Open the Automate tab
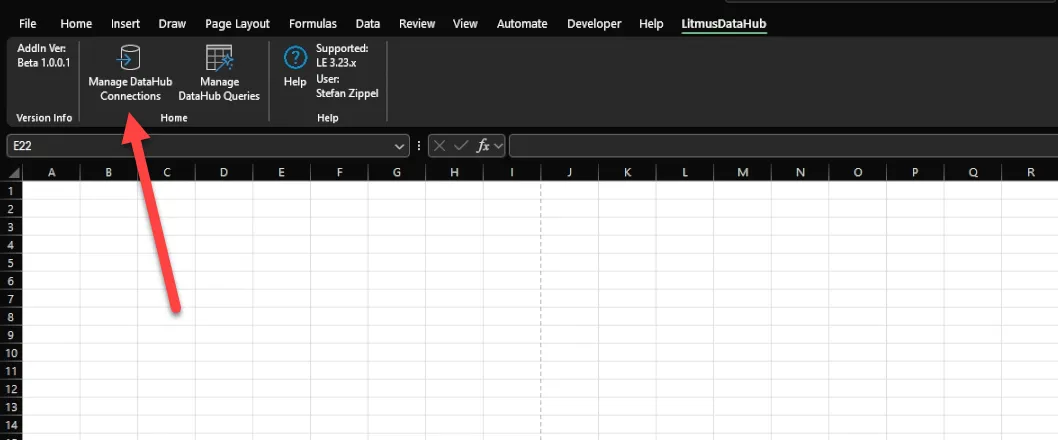This screenshot has width=1058, height=440. point(522,24)
